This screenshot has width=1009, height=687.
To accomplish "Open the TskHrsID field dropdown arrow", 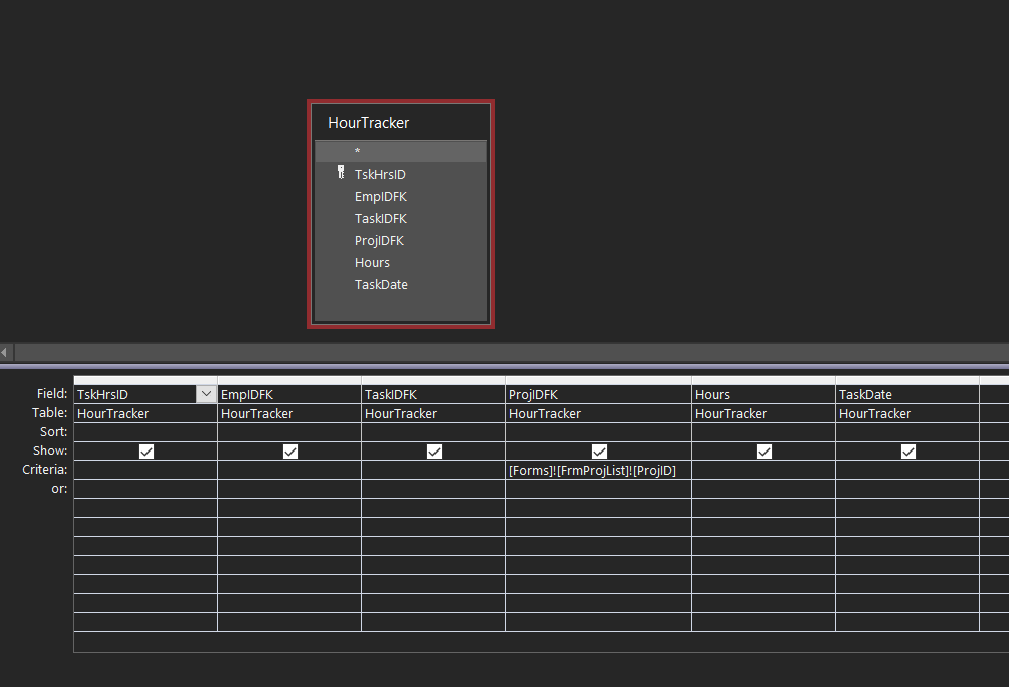I will point(206,394).
